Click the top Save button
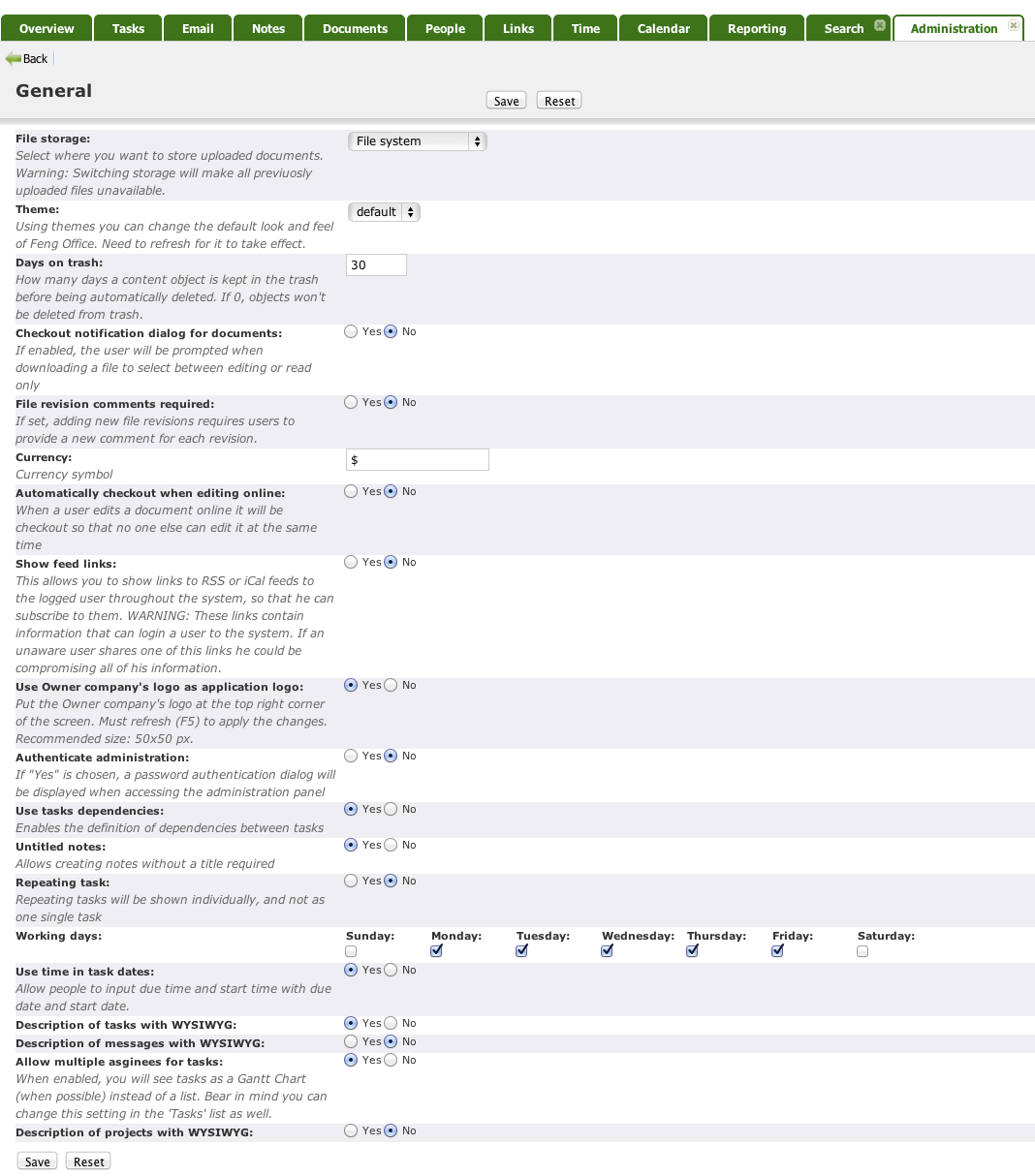This screenshot has height=1176, width=1035. coord(506,101)
